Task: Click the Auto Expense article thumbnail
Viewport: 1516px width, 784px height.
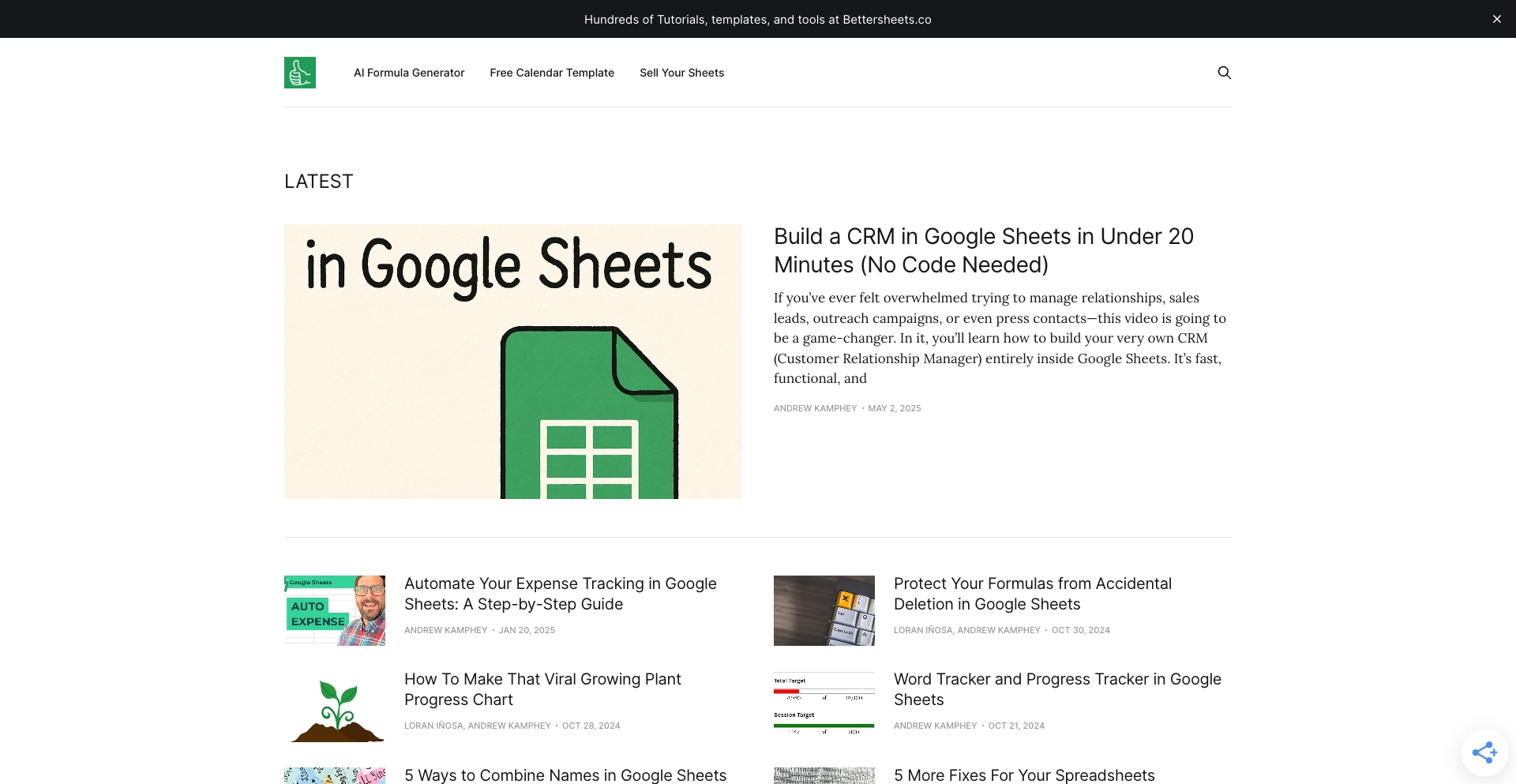Action: 334,610
